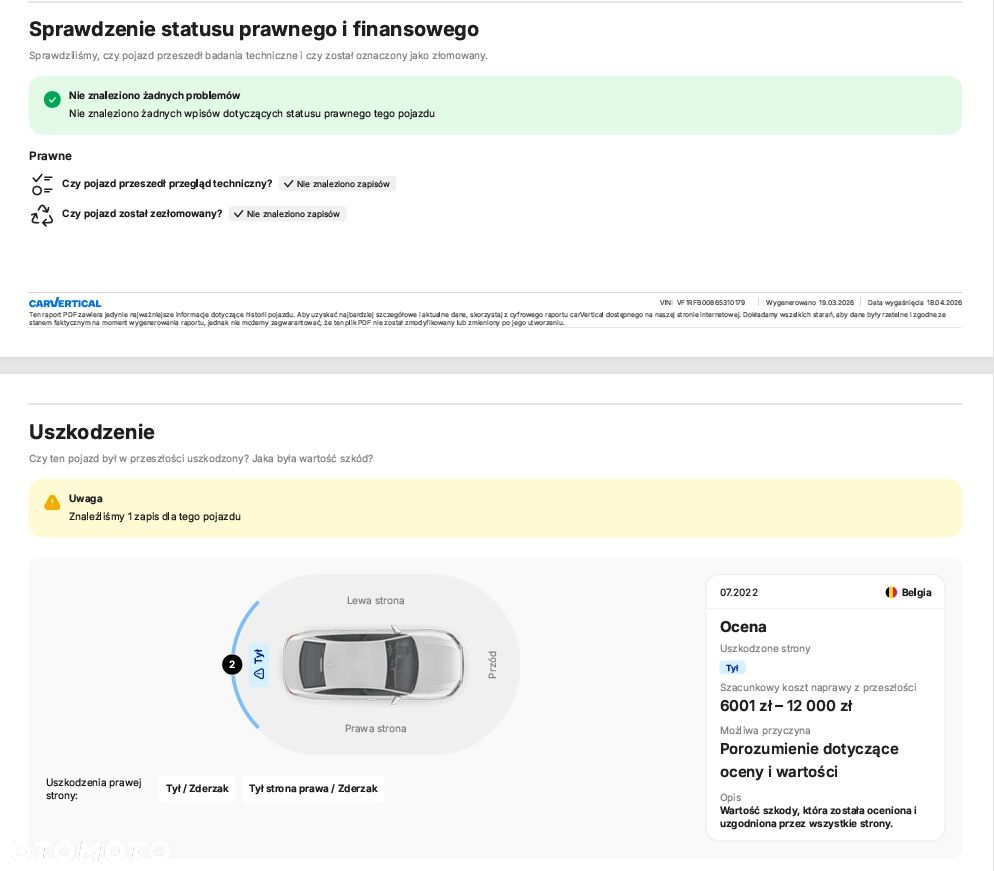Click the scrapped vehicle recycling icon
Screen dimensions: 994x871
pos(42,215)
